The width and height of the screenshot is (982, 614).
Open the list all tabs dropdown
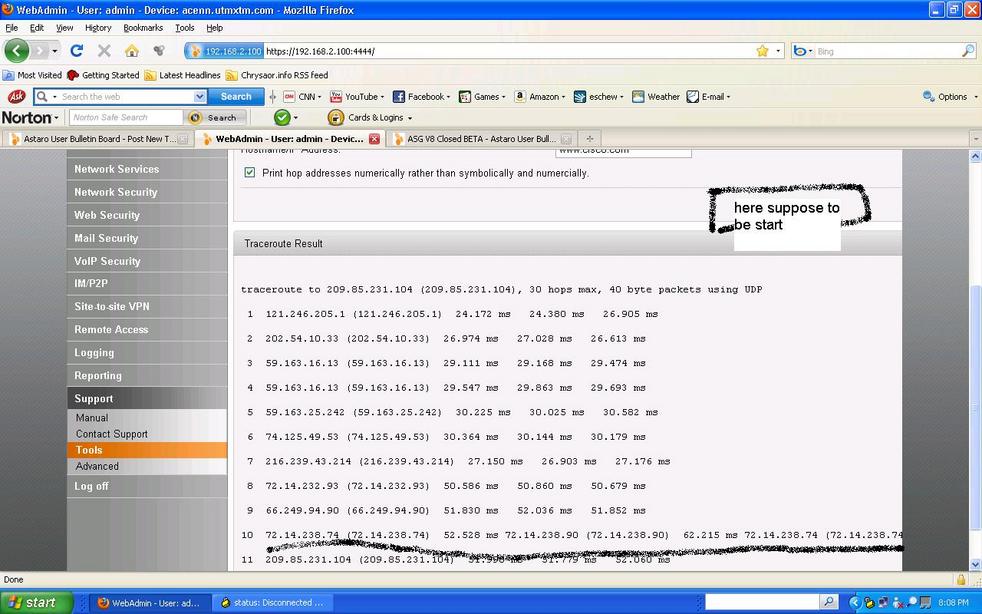point(975,138)
